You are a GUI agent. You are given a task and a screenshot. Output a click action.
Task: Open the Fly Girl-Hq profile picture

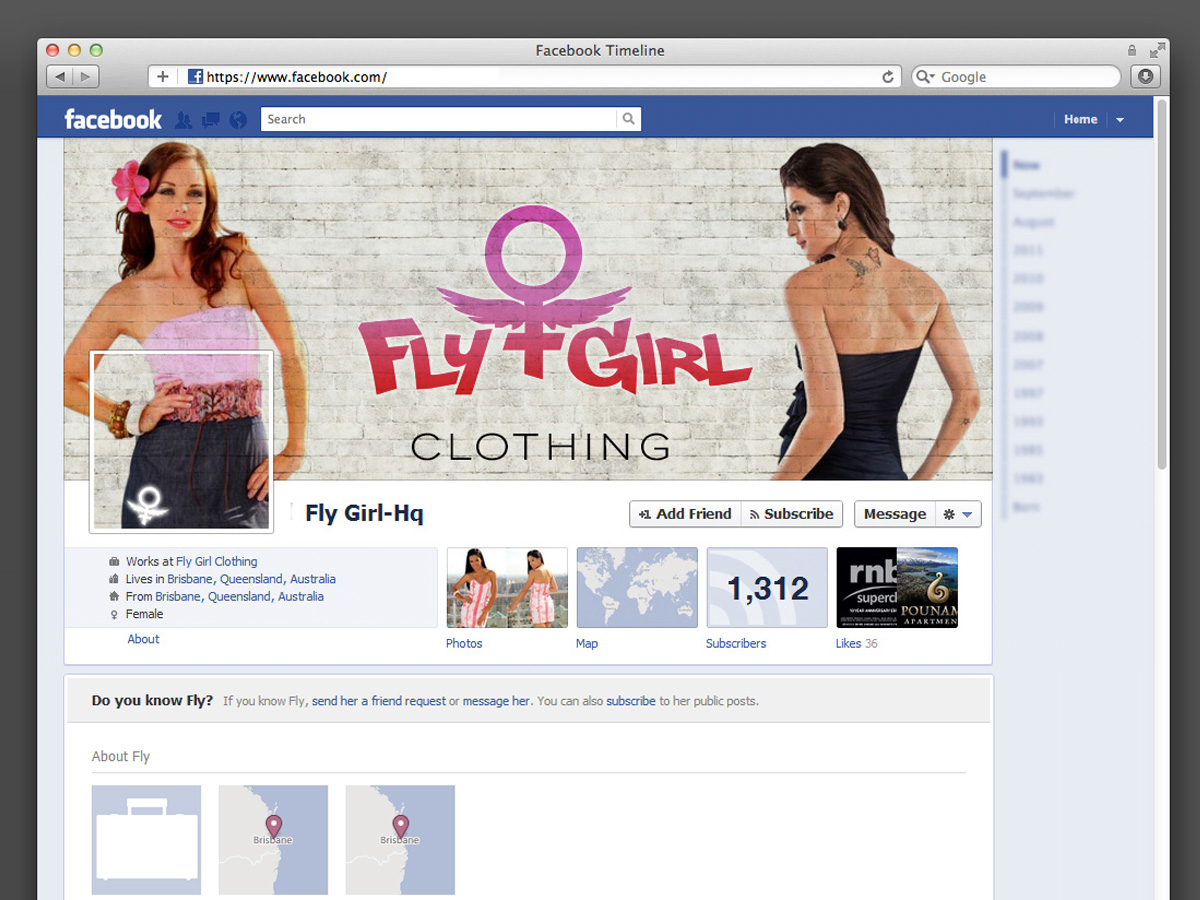(182, 441)
